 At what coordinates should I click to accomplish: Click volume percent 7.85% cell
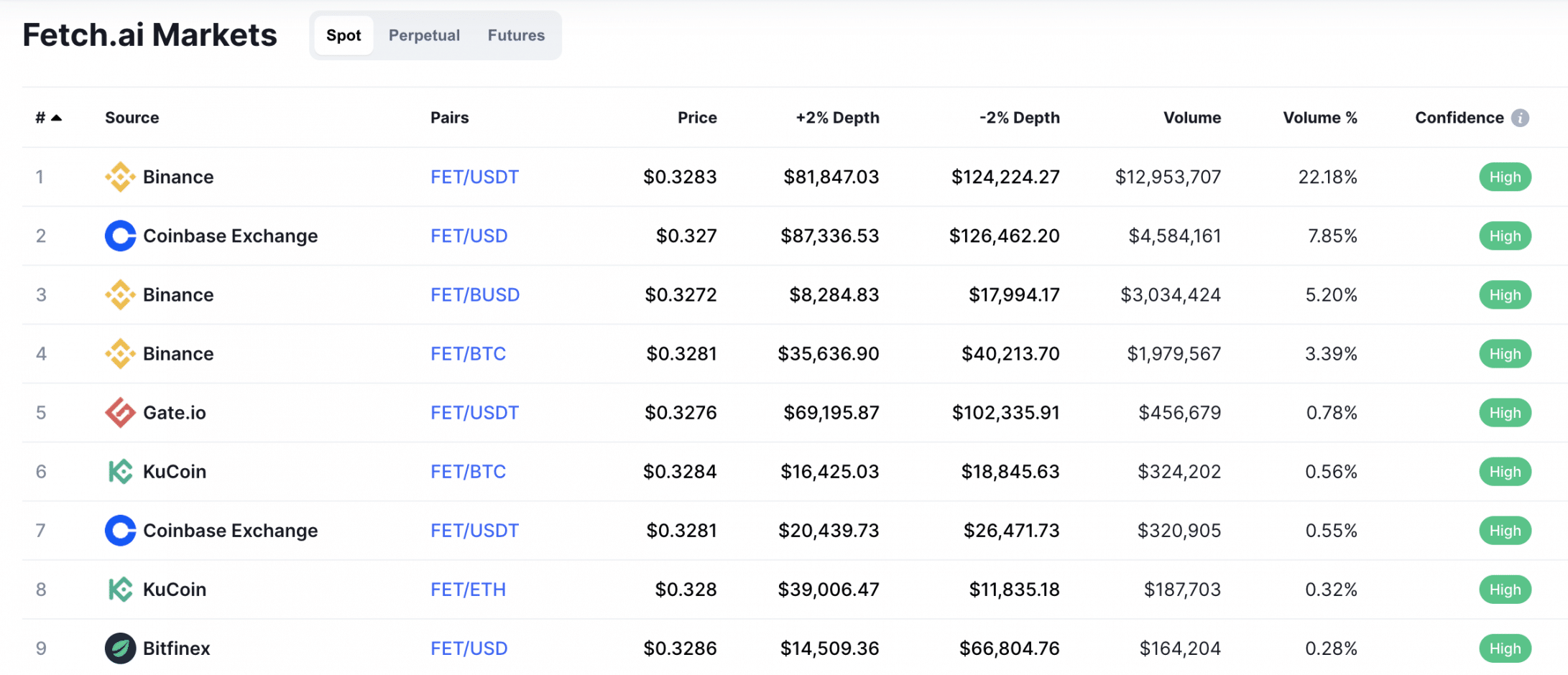click(x=1332, y=236)
